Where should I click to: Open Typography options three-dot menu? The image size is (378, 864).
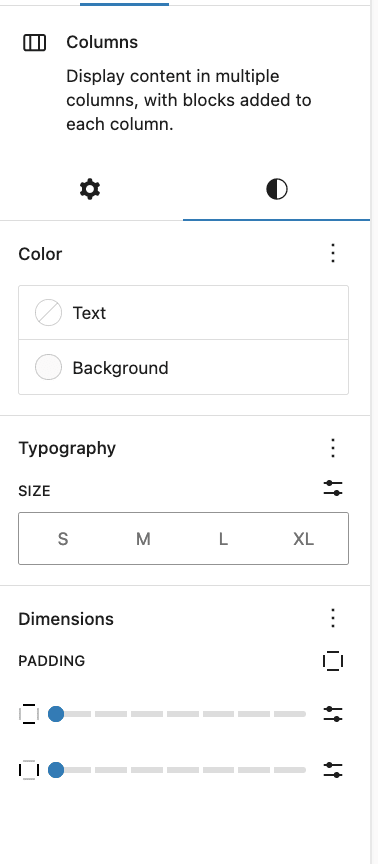(x=332, y=448)
